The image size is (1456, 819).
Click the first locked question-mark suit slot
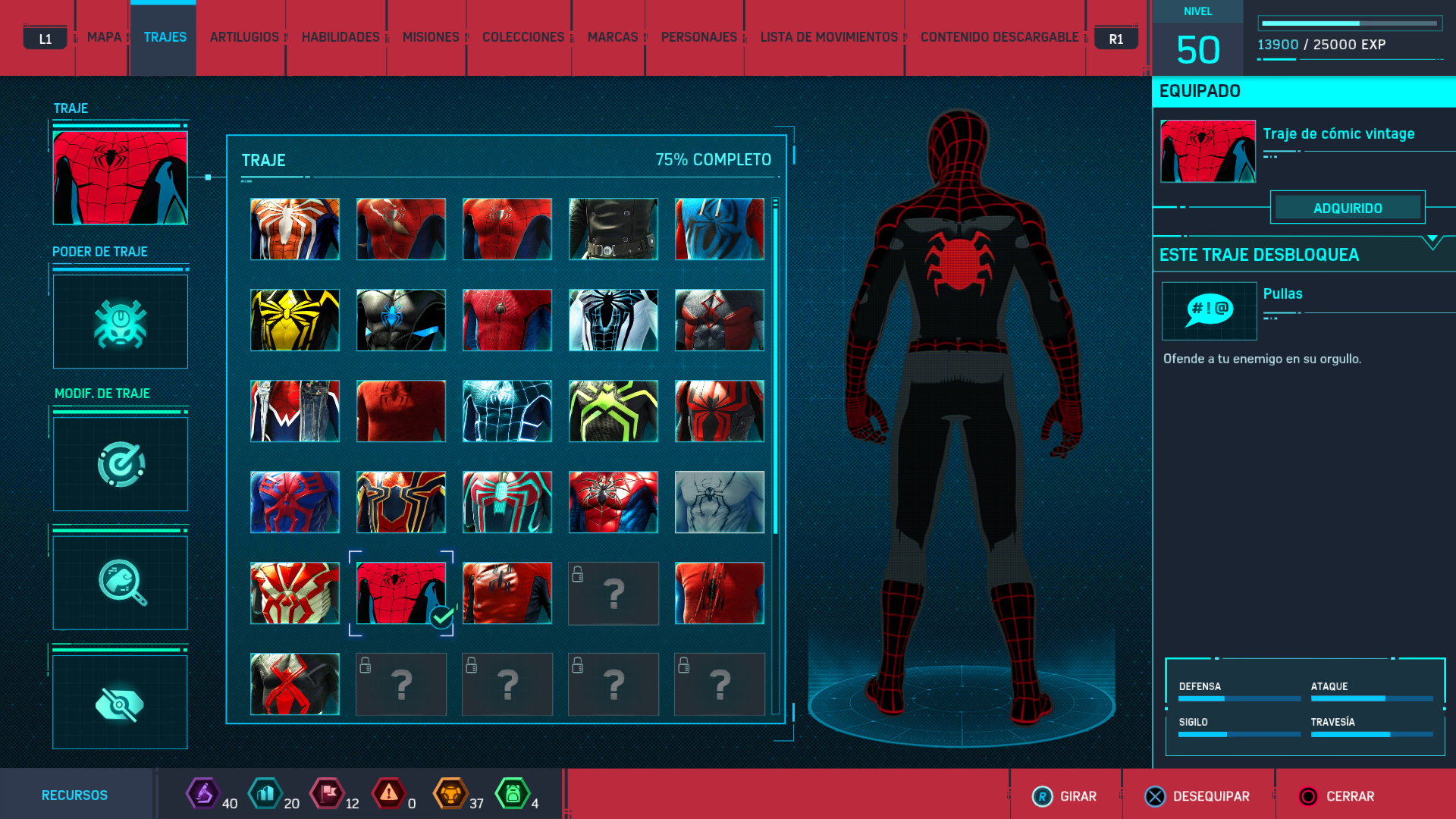(x=613, y=593)
